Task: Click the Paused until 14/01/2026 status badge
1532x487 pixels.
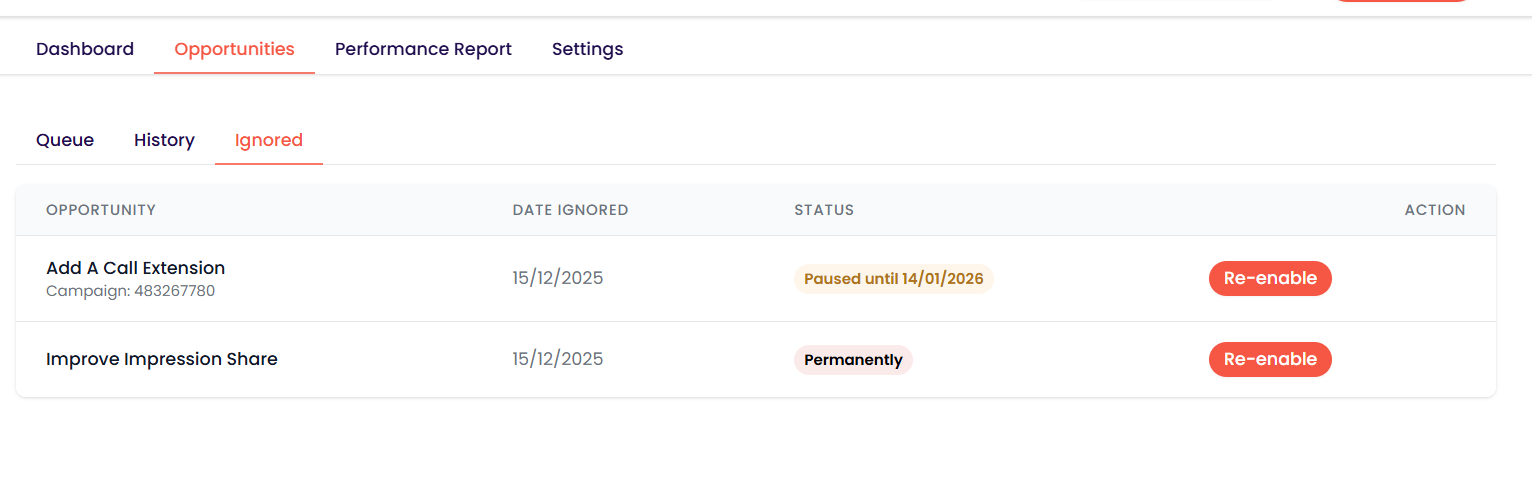Action: [893, 278]
